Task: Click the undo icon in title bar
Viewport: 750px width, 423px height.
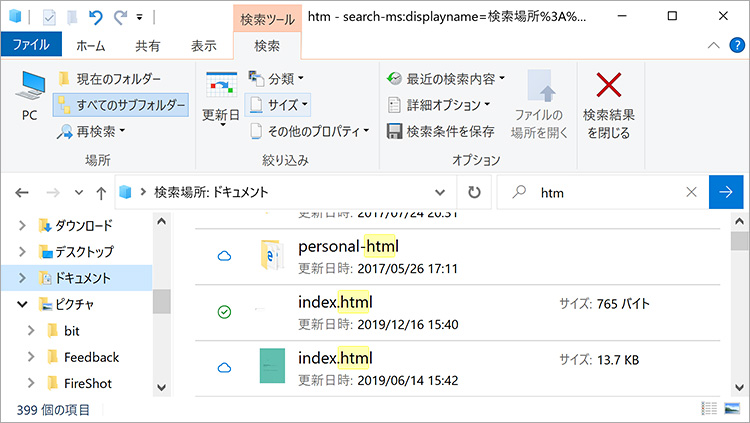Action: coord(96,17)
